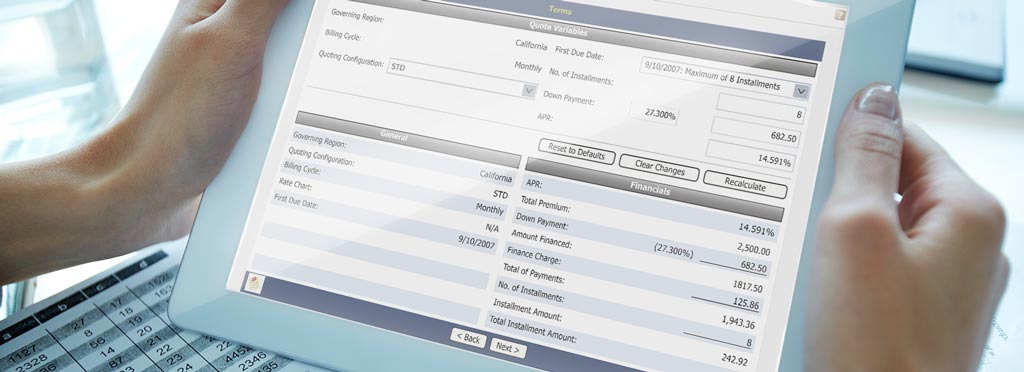
Task: Select the (27.300%) value in Financials
Action: (673, 251)
